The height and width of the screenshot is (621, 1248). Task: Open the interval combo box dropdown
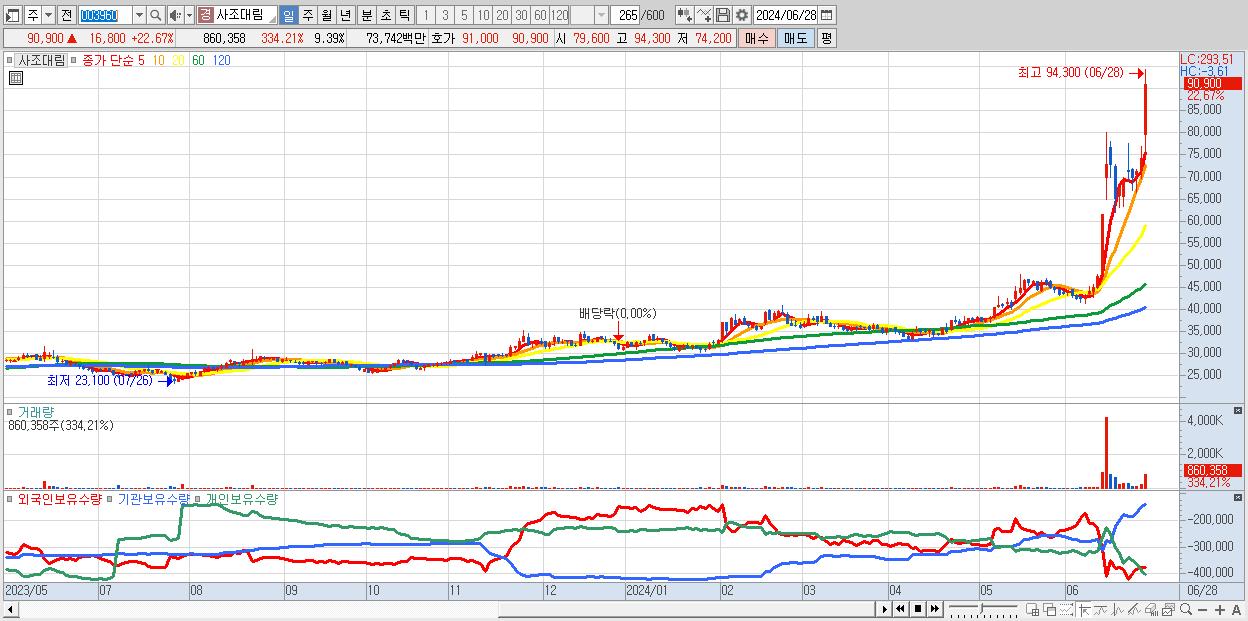click(601, 15)
